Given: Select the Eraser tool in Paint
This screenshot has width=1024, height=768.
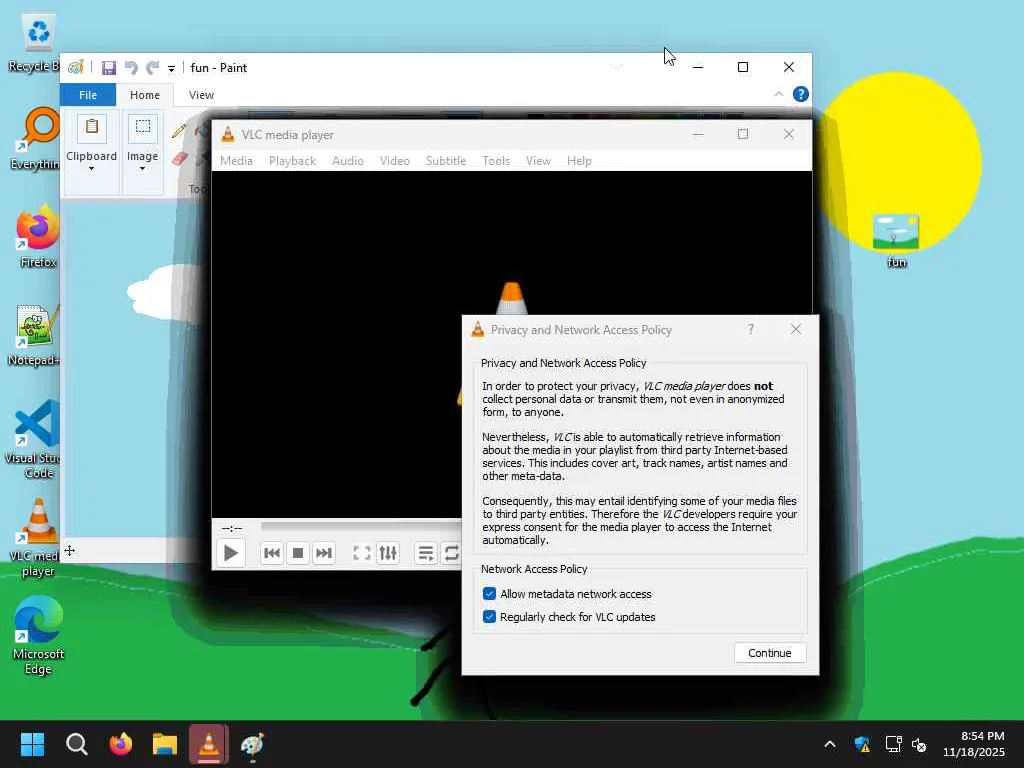Looking at the screenshot, I should click(x=180, y=158).
